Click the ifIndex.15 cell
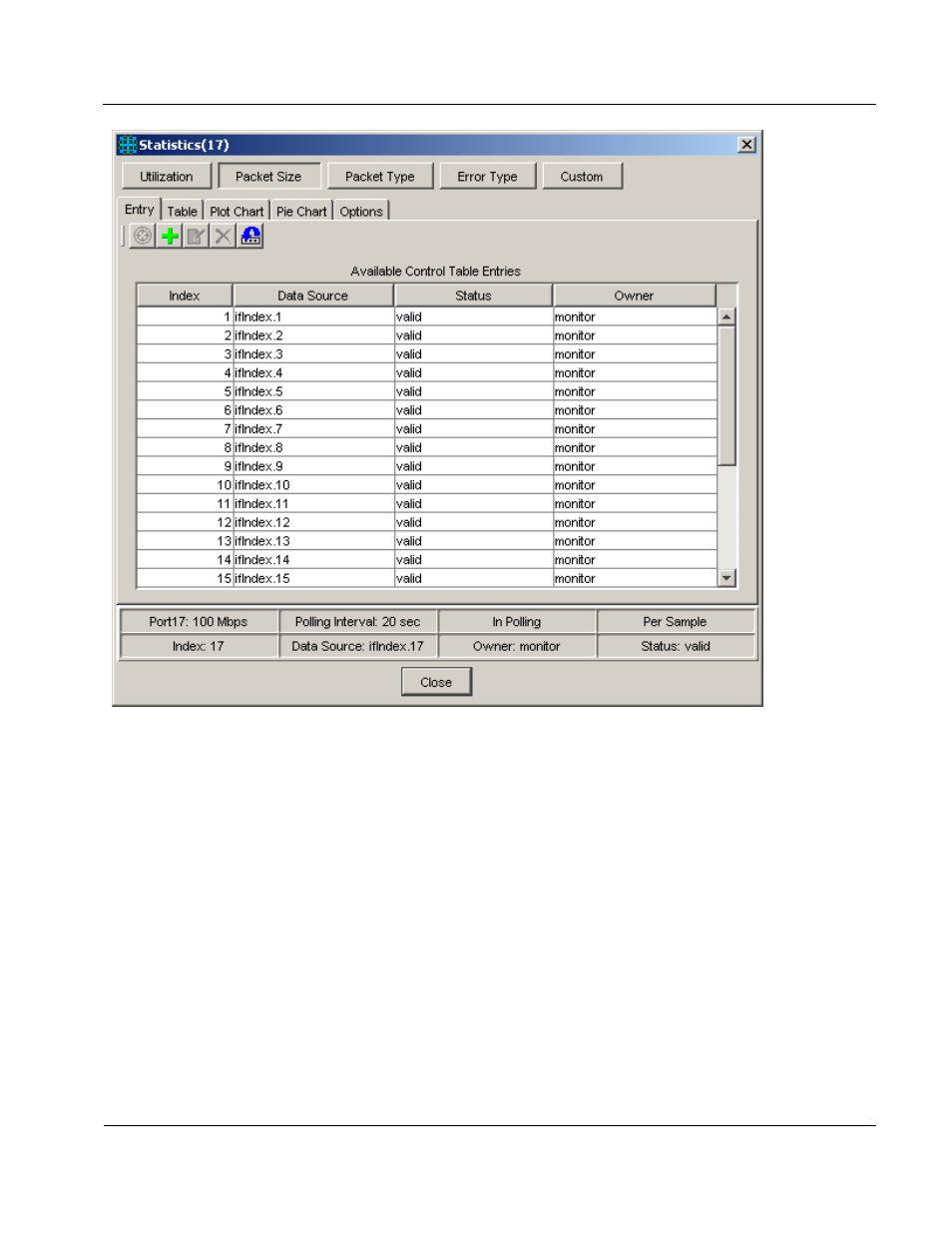Viewport: 952px width, 1233px height. (x=313, y=579)
